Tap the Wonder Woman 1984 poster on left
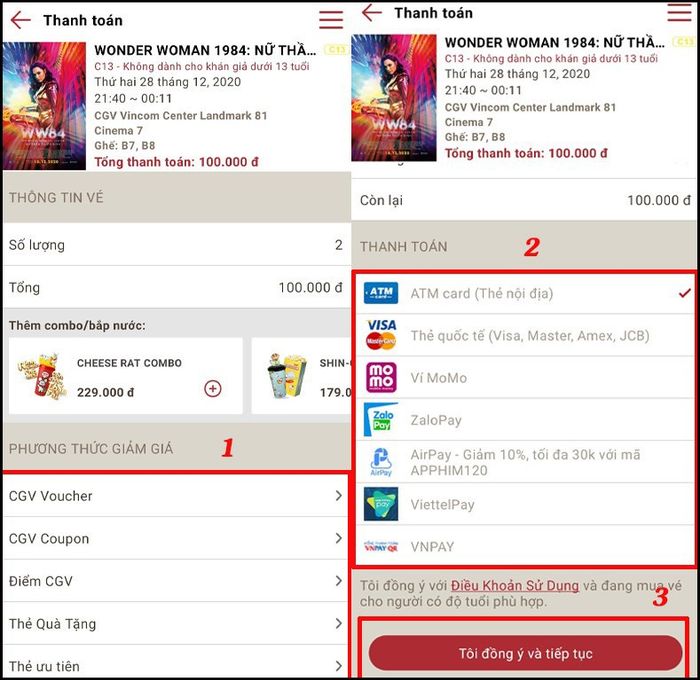The width and height of the screenshot is (700, 680). 44,106
